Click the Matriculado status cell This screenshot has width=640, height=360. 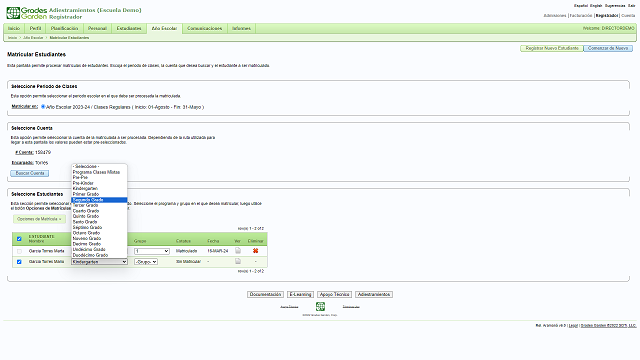(187, 251)
